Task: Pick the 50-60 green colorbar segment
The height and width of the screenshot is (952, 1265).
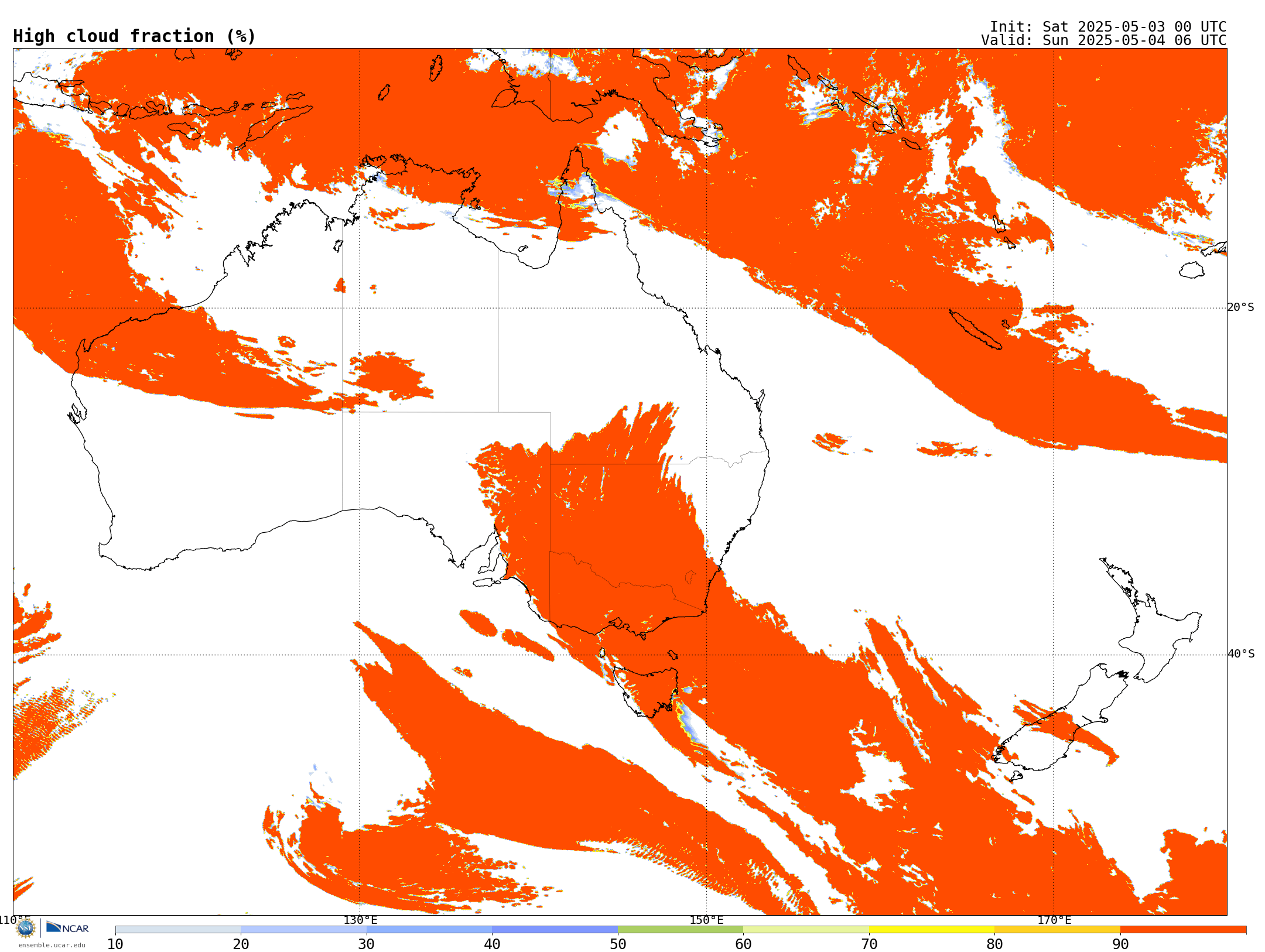Action: [681, 930]
